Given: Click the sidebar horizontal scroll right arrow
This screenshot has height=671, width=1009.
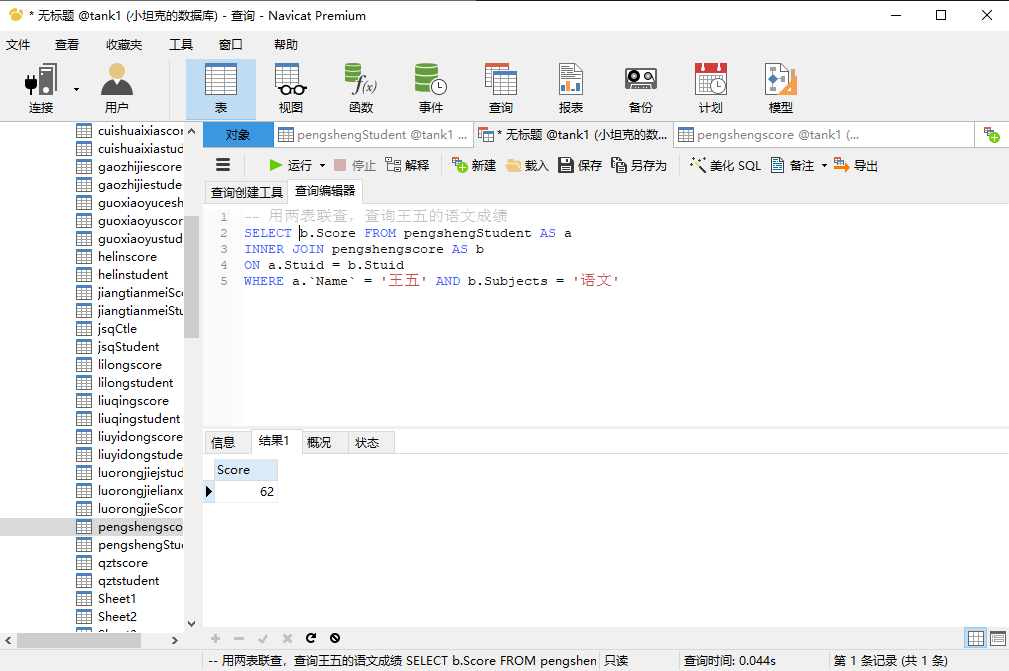Looking at the screenshot, I should click(x=174, y=641).
